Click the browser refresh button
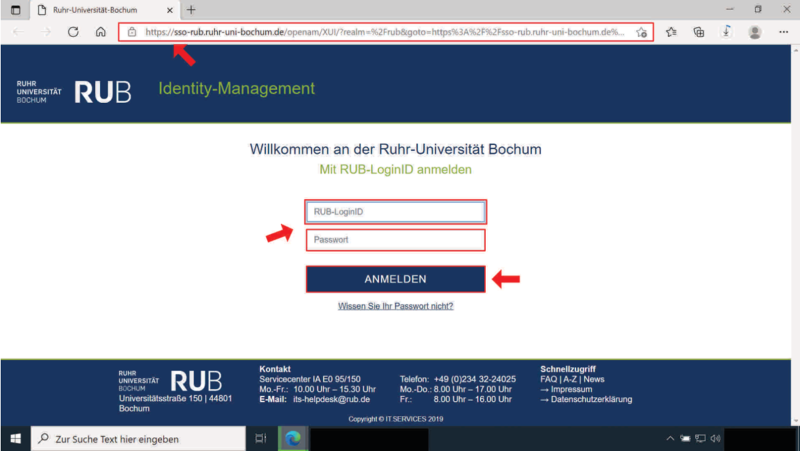800x451 pixels. [x=73, y=32]
